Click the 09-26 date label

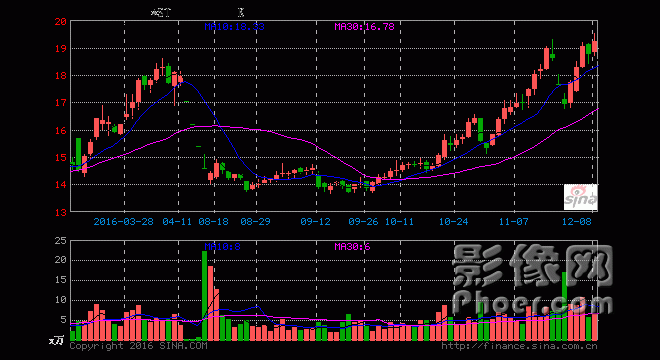(363, 222)
